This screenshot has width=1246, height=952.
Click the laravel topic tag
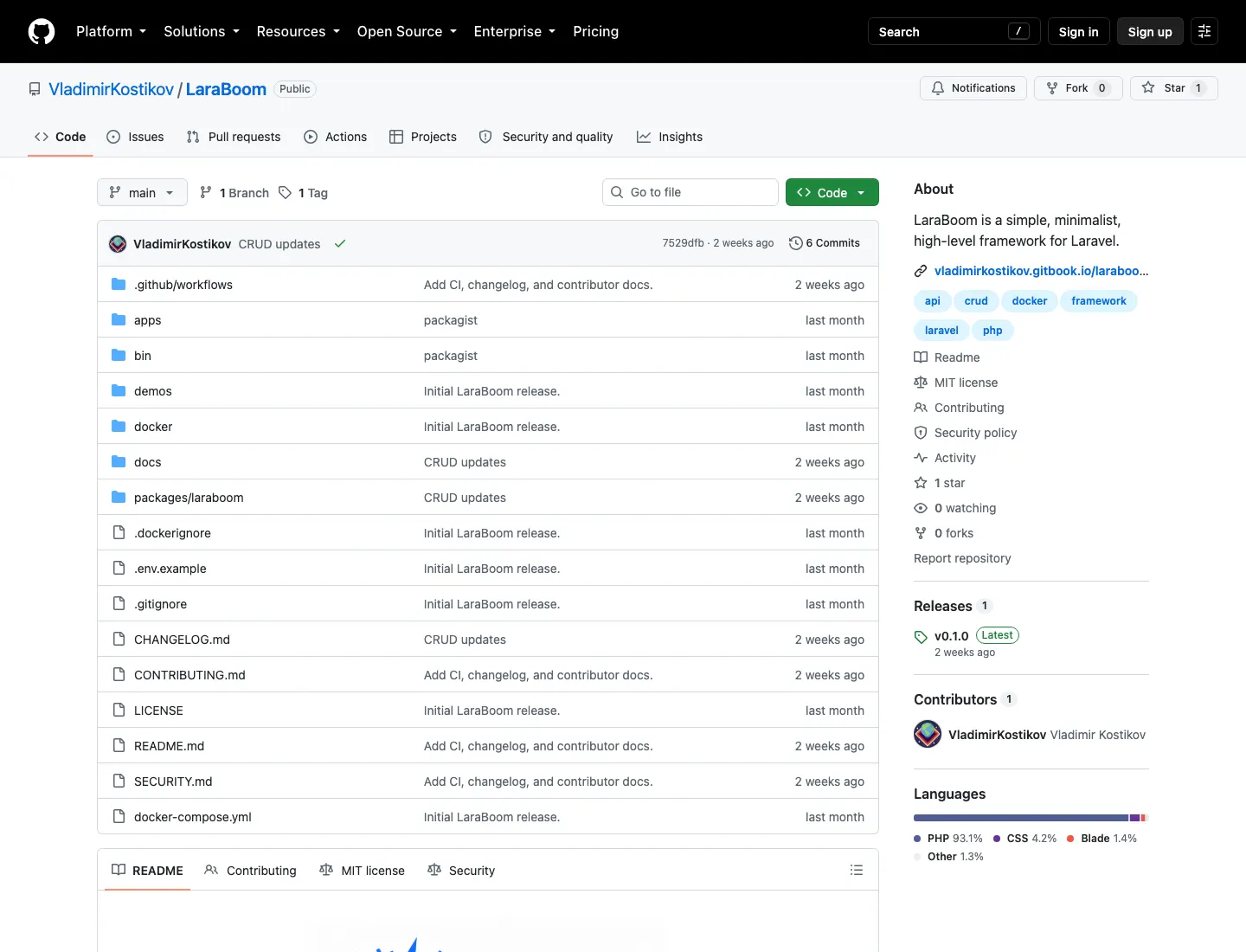coord(941,330)
